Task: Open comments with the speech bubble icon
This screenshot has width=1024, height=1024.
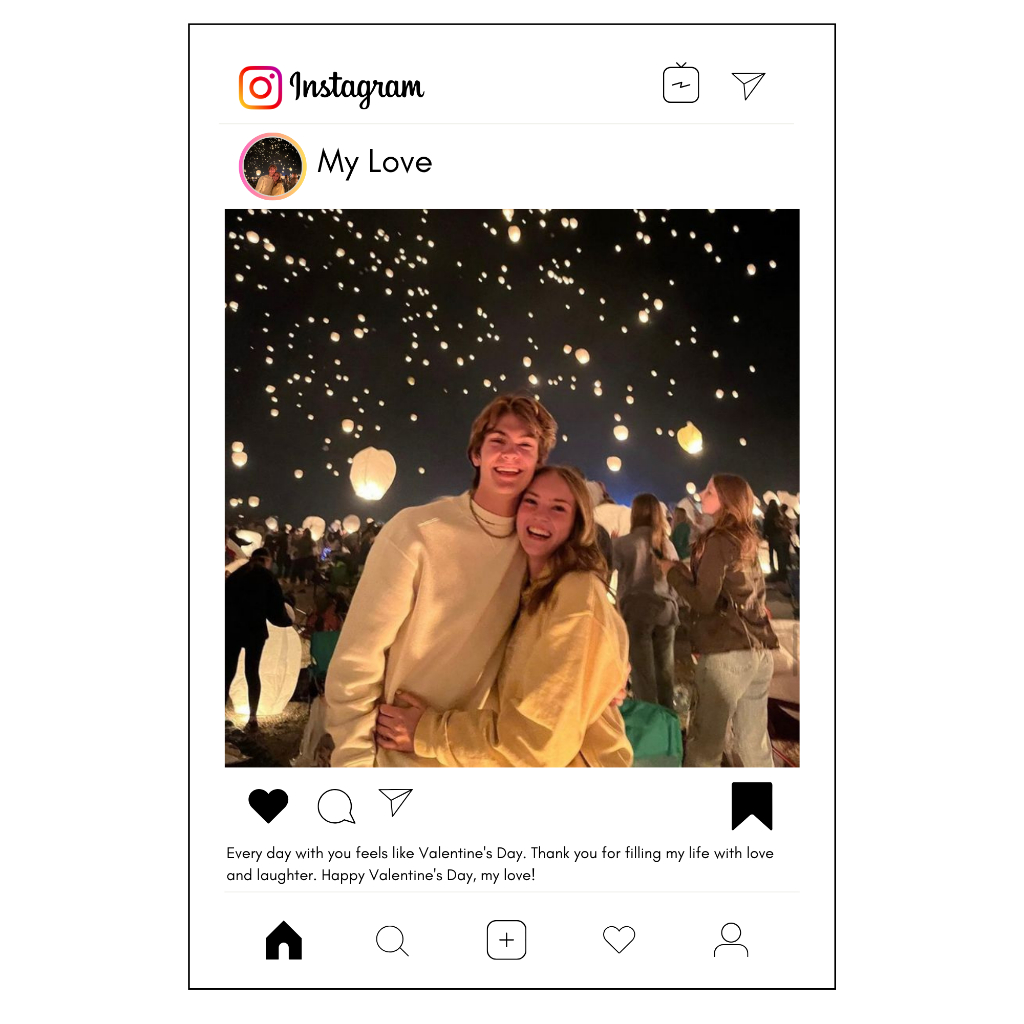Action: coord(336,806)
